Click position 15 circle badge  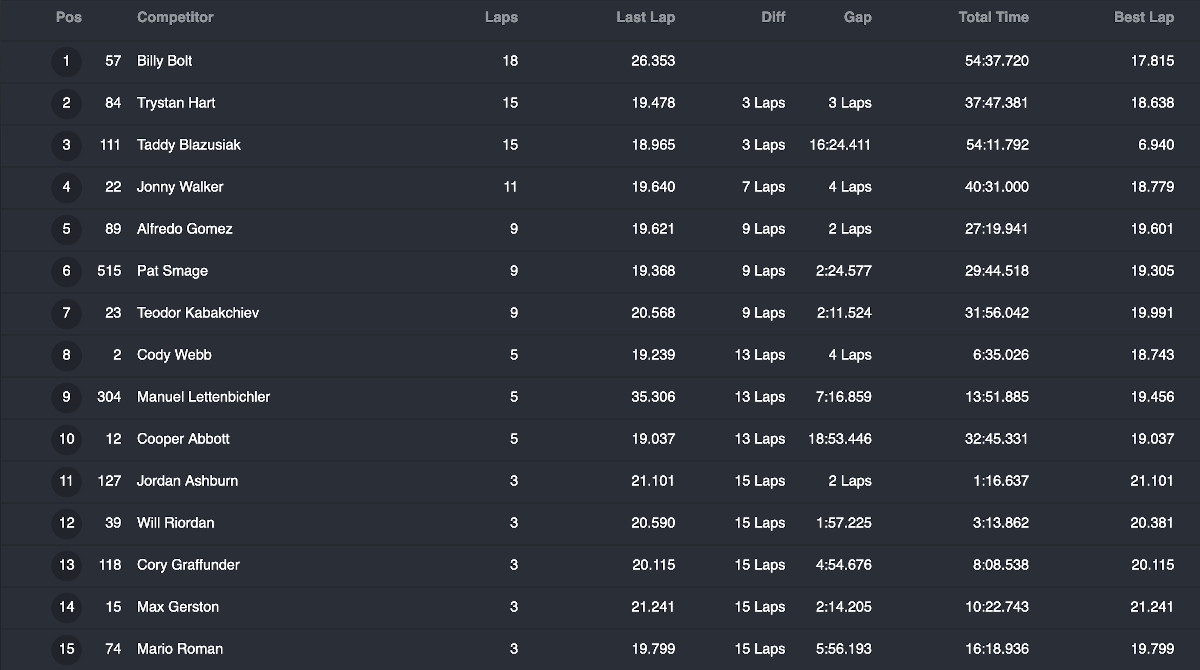[67, 649]
